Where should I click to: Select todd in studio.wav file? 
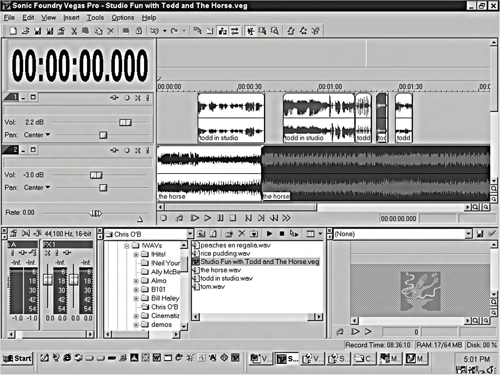pos(226,279)
